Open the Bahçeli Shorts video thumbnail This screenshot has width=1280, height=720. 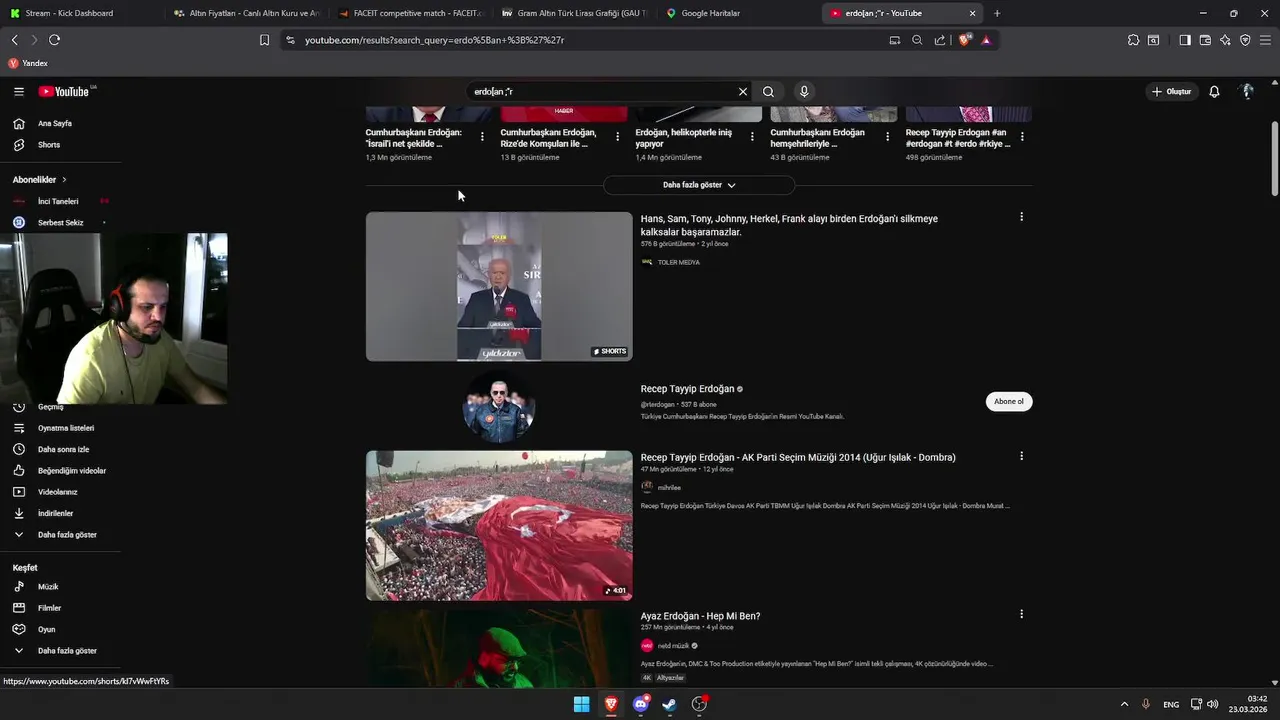[x=499, y=286]
